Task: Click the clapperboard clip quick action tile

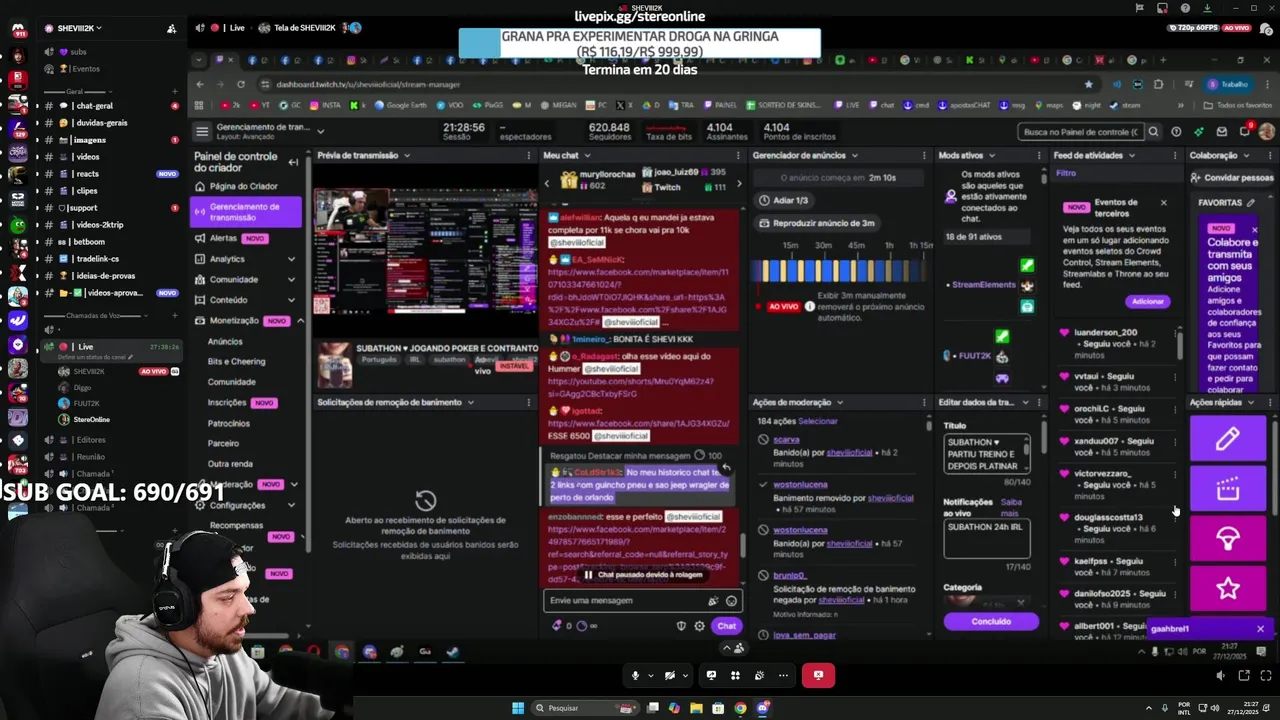Action: click(x=1228, y=489)
